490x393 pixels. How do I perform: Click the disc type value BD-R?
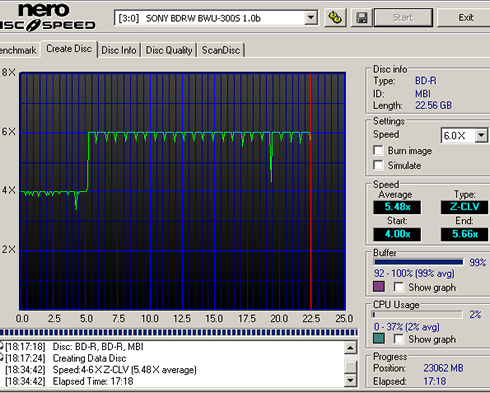pos(426,81)
